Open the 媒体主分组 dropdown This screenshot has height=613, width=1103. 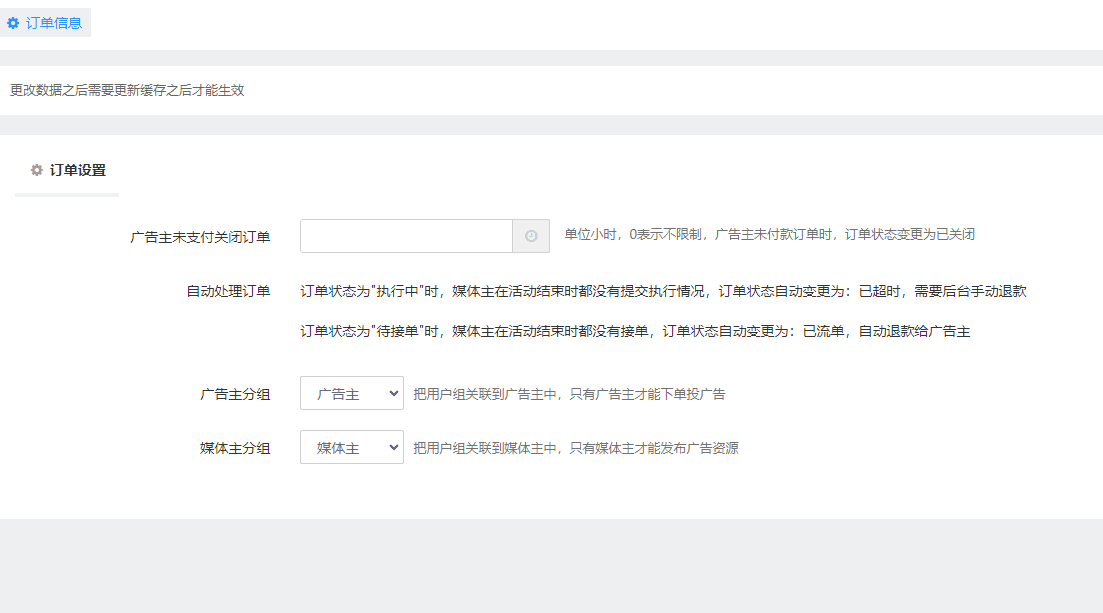352,448
